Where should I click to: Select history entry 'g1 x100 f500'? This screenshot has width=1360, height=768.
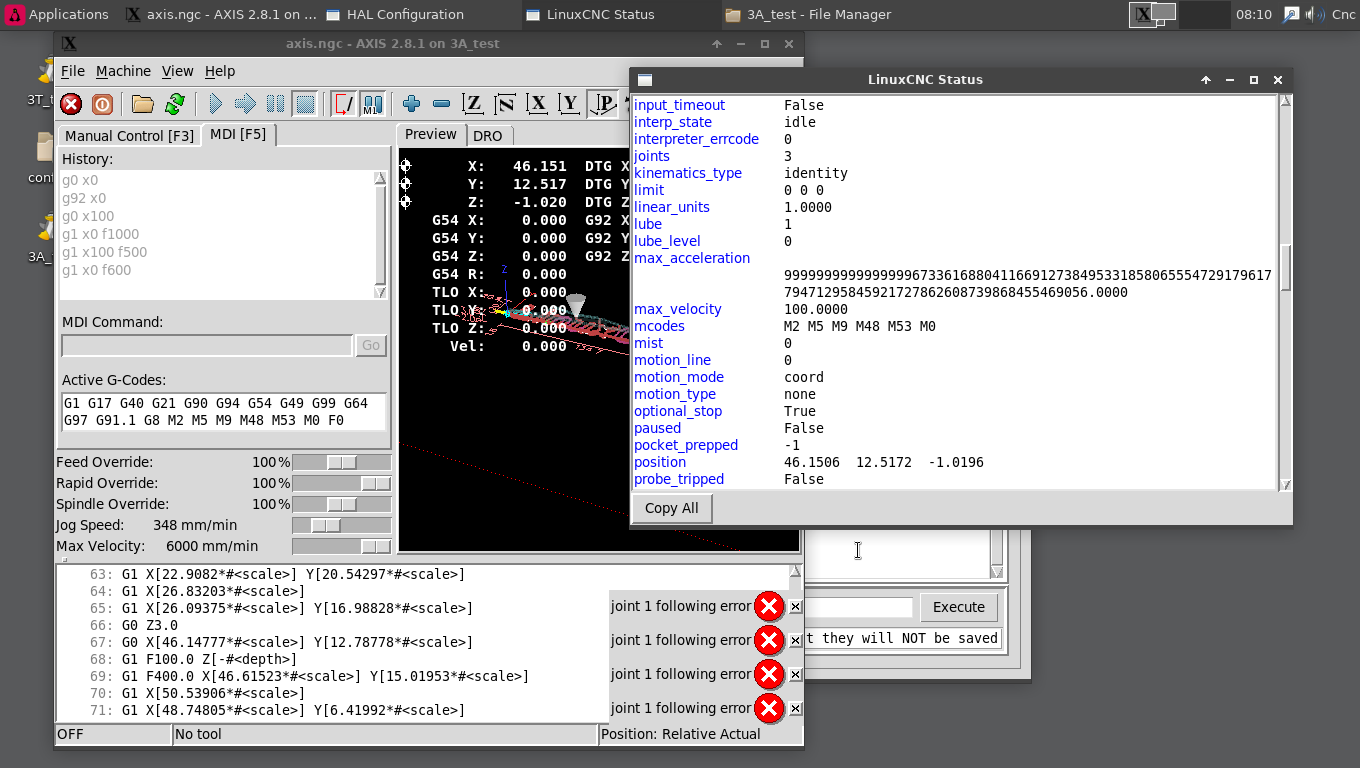click(104, 252)
